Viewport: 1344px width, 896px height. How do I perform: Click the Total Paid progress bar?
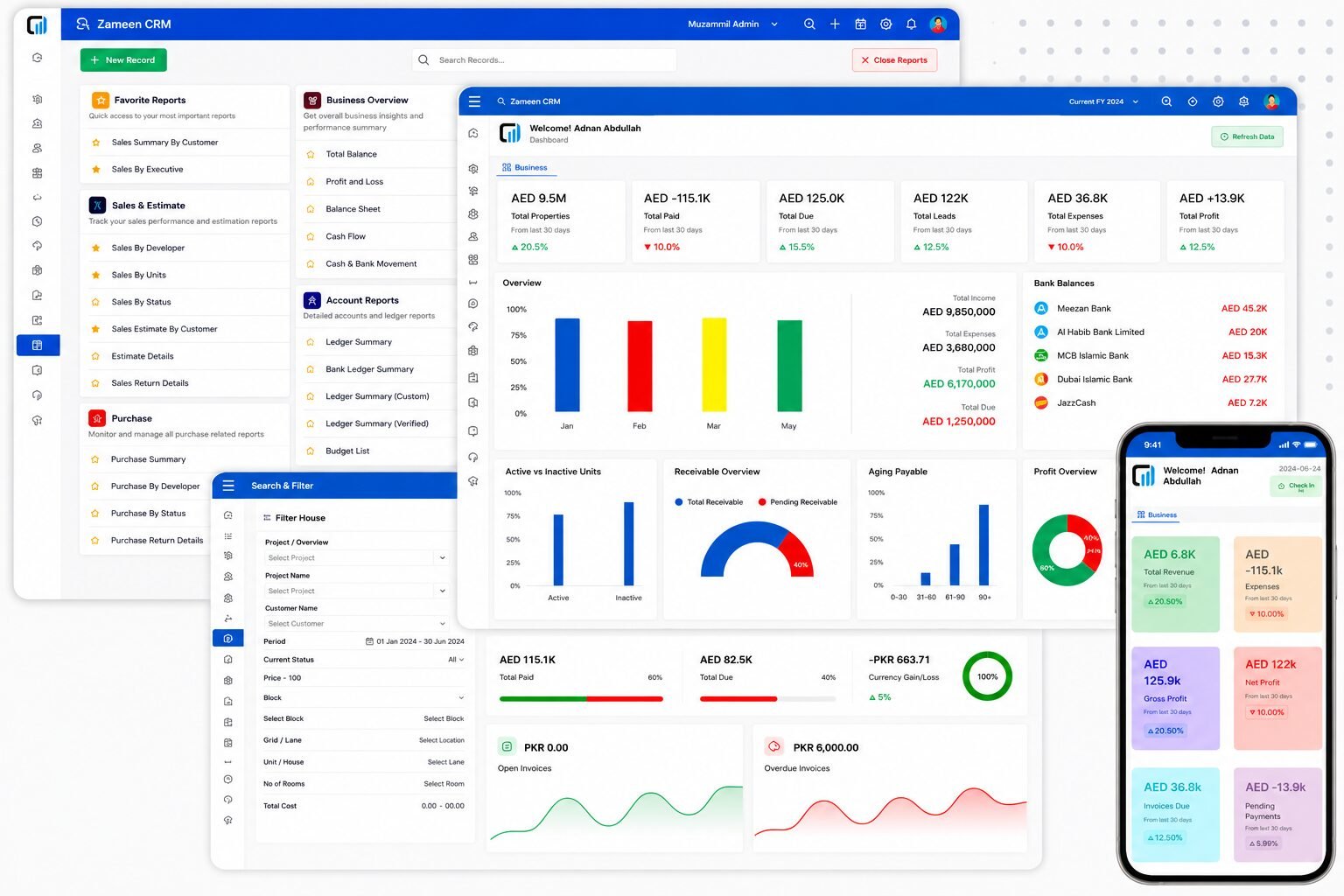581,699
